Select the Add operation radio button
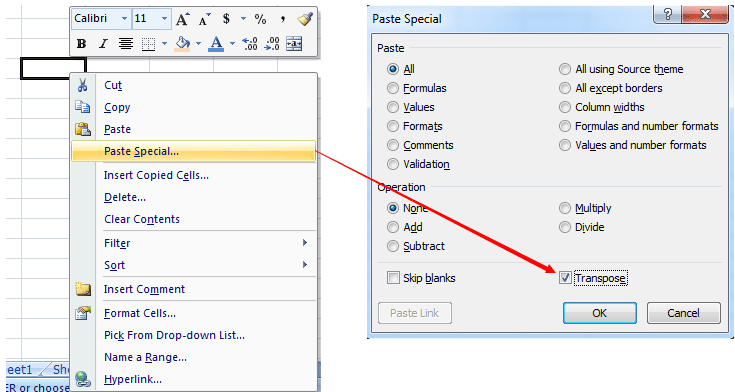Image resolution: width=735 pixels, height=392 pixels. click(x=393, y=227)
